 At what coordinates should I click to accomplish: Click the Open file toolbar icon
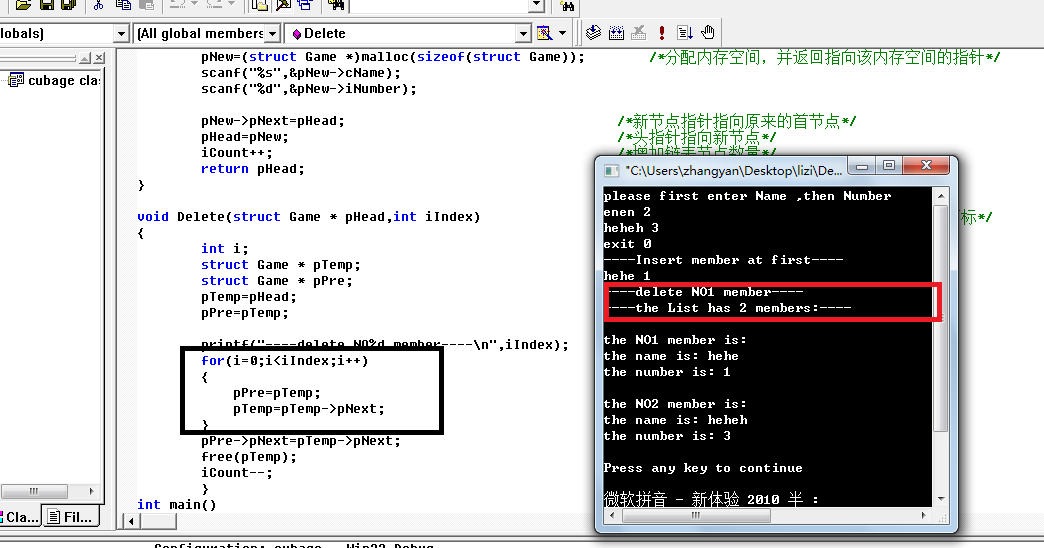tap(23, 5)
